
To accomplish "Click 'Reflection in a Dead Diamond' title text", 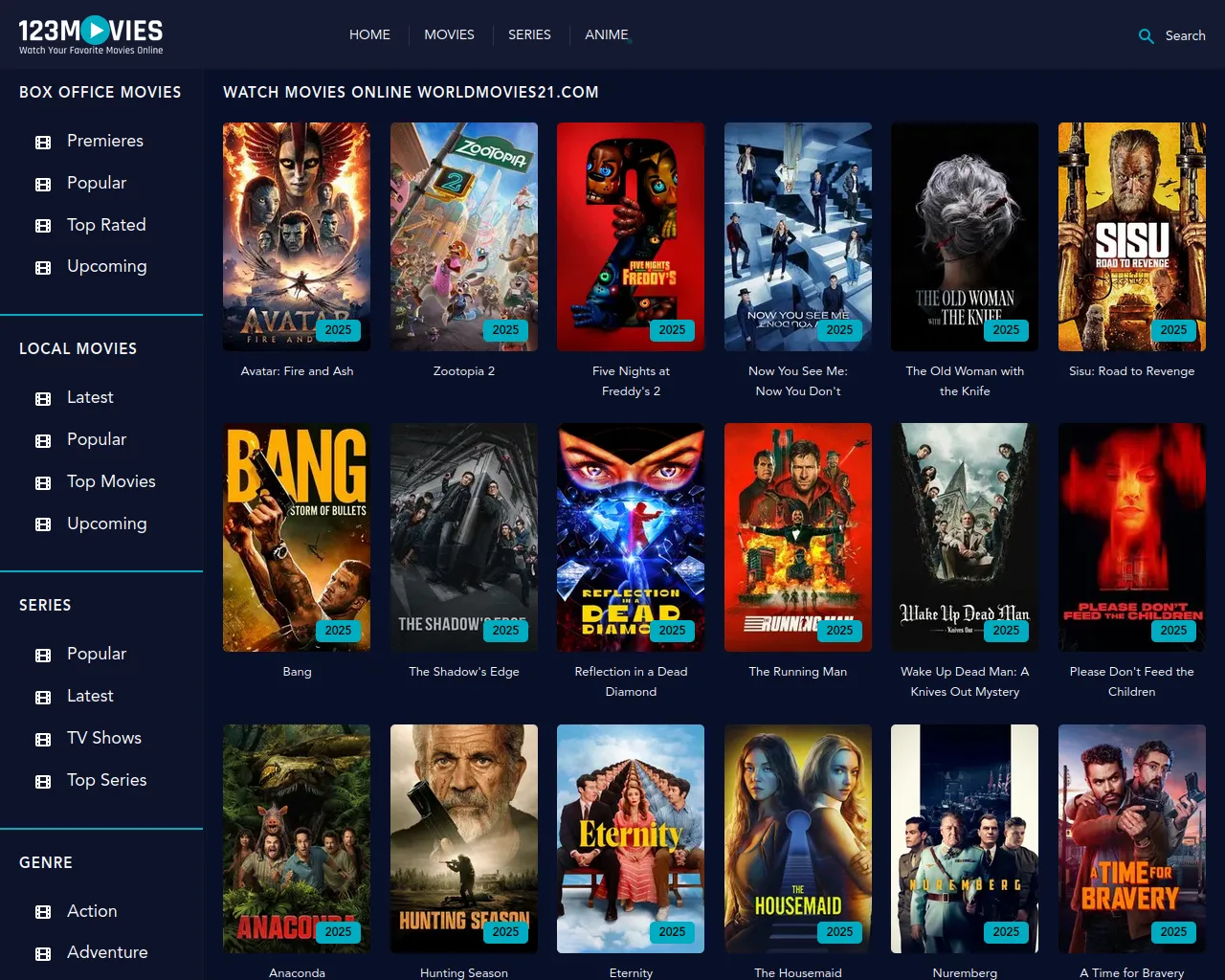I will pos(631,681).
